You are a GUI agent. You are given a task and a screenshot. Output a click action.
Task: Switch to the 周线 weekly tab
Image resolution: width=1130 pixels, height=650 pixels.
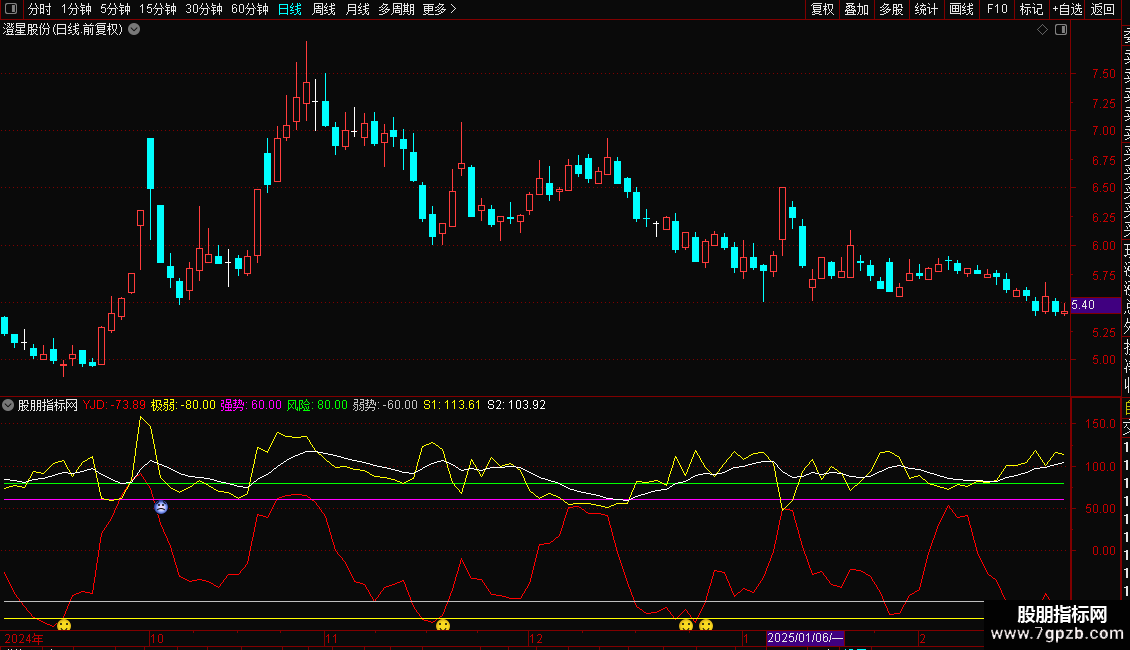click(324, 9)
